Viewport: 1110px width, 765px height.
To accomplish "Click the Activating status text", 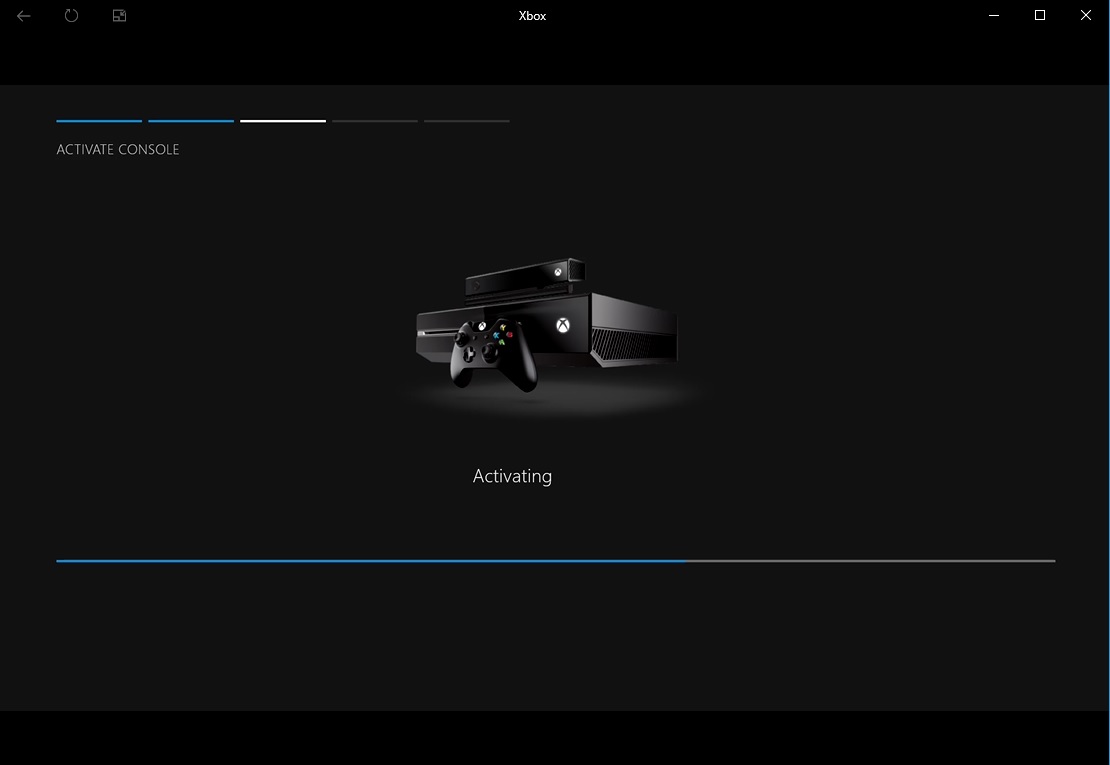I will 513,477.
